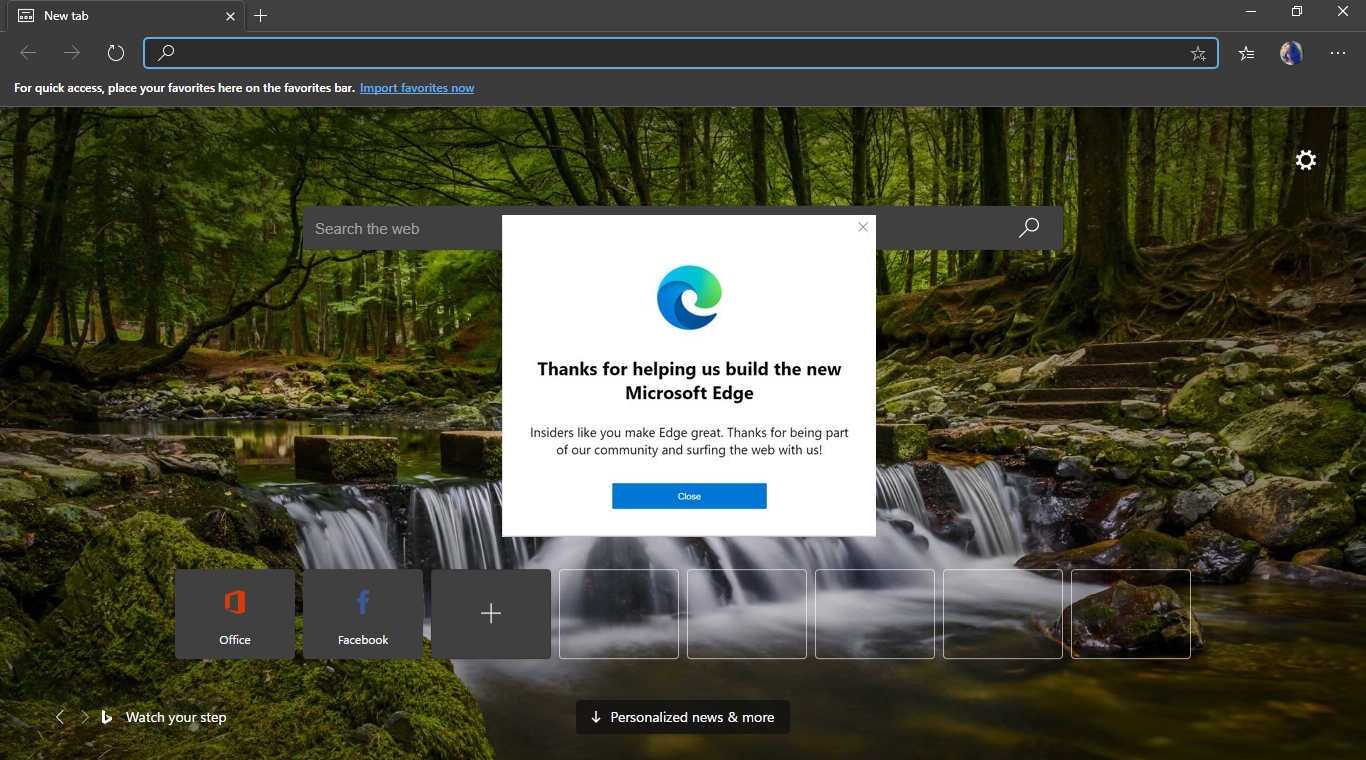Show next background image arrow
This screenshot has height=760, width=1366.
point(85,717)
